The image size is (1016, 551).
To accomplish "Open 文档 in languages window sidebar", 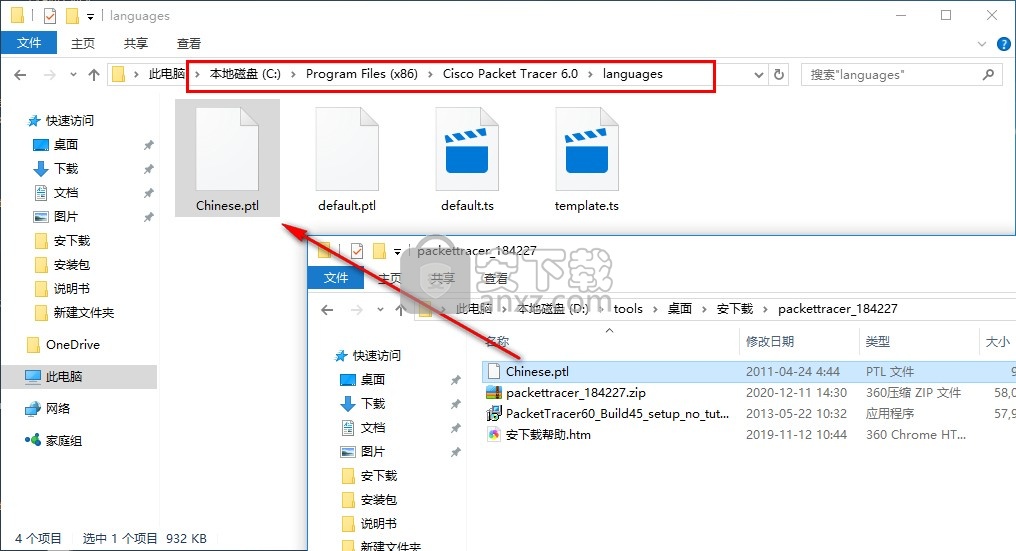I will pos(56,193).
